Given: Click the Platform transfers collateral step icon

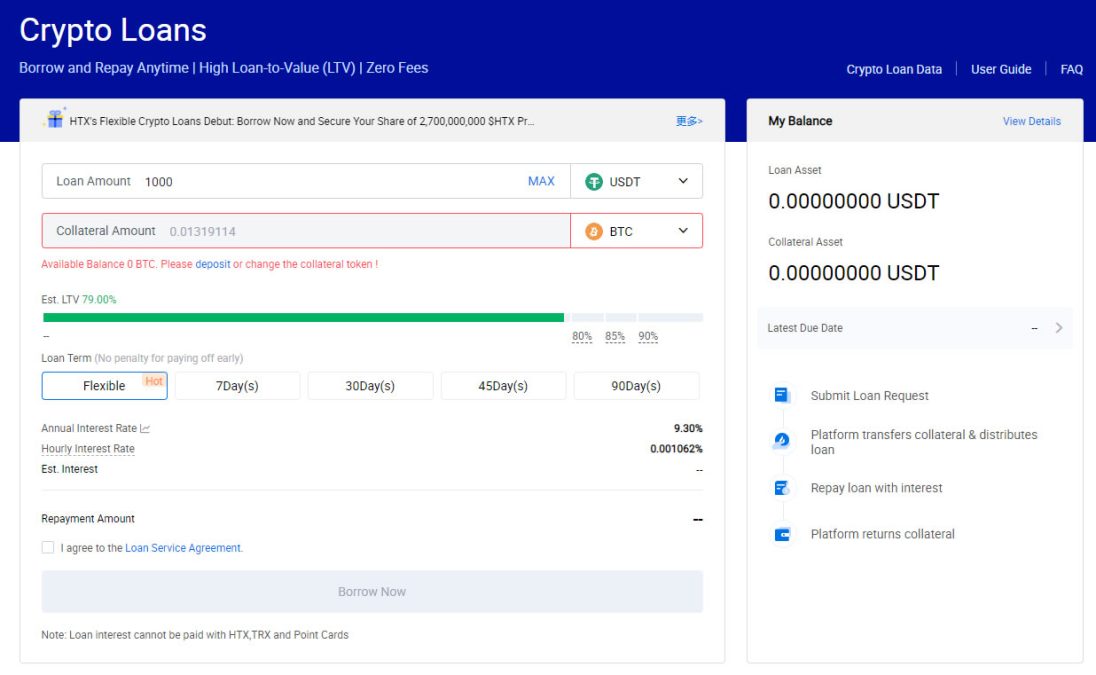Looking at the screenshot, I should tap(781, 440).
